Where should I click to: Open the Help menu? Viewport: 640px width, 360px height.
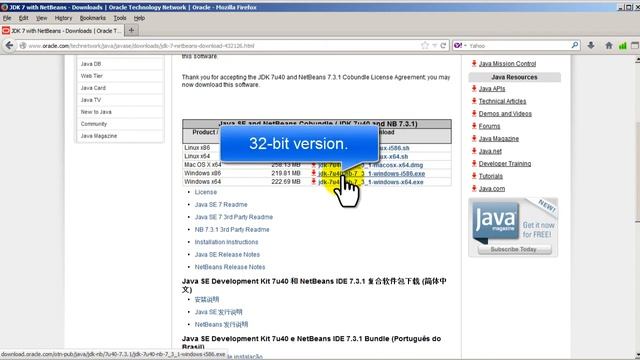tap(139, 18)
